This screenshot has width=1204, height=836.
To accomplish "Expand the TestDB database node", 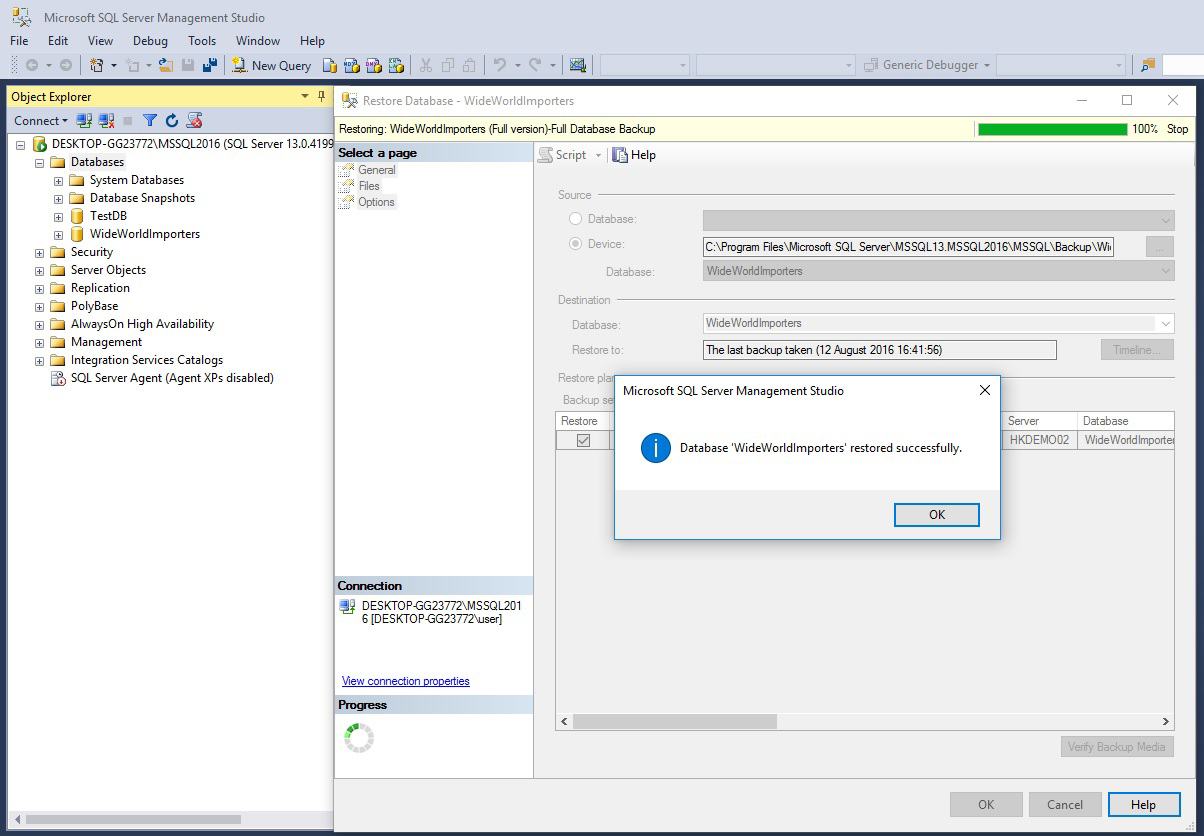I will (58, 216).
